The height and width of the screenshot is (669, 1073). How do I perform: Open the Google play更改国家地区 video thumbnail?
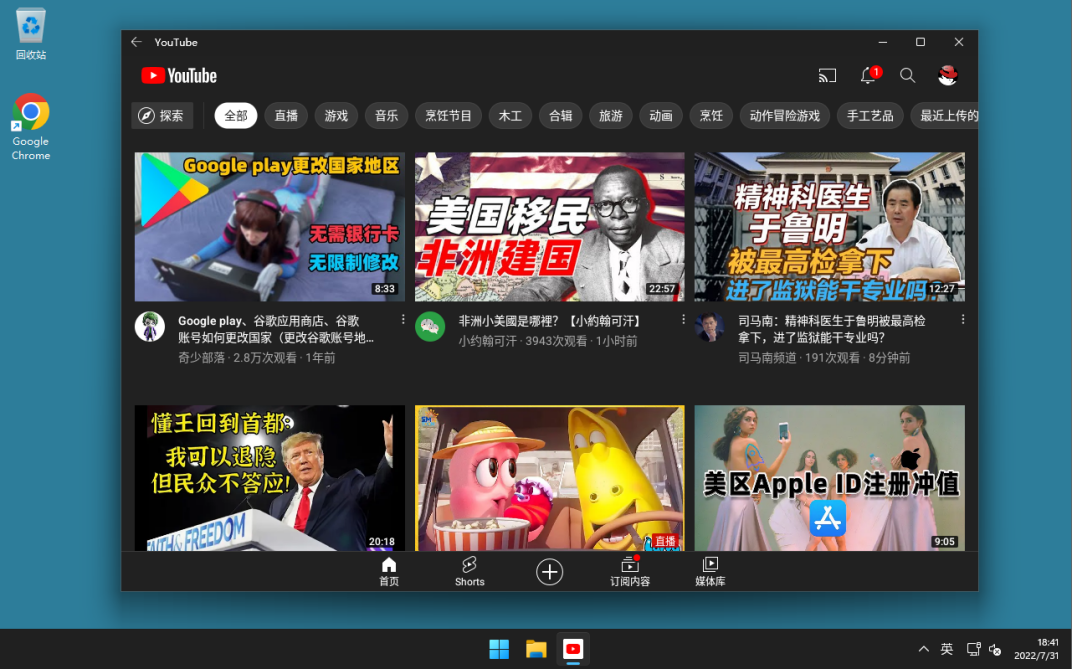click(270, 226)
